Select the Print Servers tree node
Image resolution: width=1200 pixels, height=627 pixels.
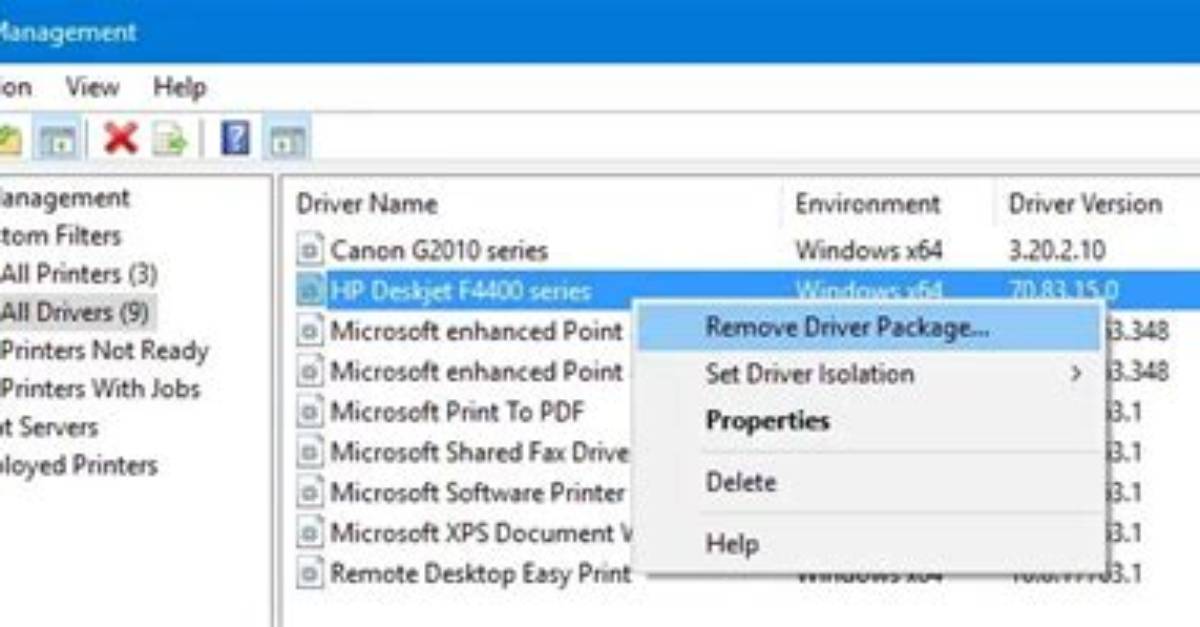pyautogui.click(x=49, y=427)
